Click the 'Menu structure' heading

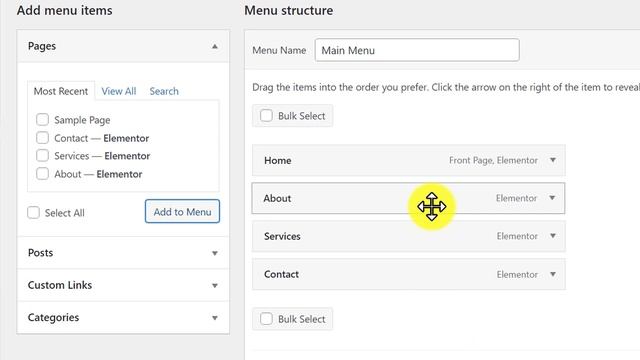point(289,10)
